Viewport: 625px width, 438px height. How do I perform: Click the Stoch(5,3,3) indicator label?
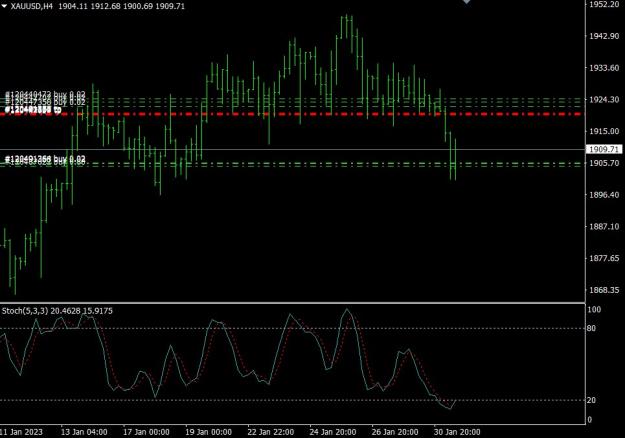tap(57, 310)
